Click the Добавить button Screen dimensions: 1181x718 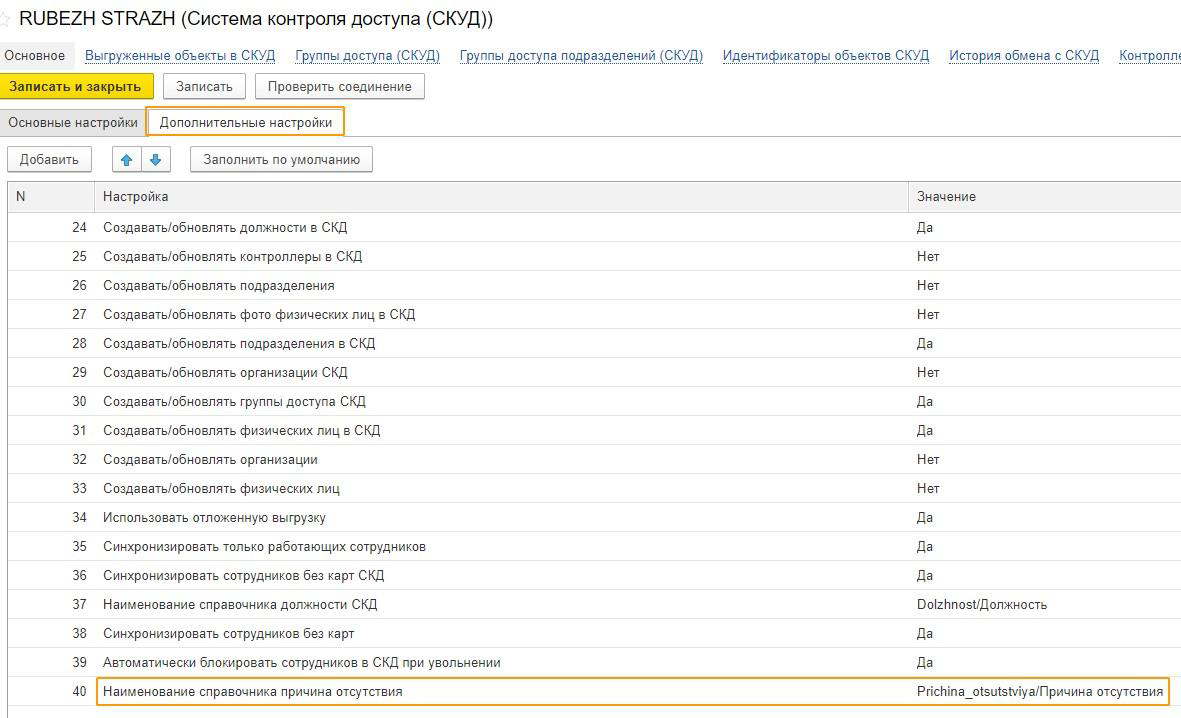point(49,159)
